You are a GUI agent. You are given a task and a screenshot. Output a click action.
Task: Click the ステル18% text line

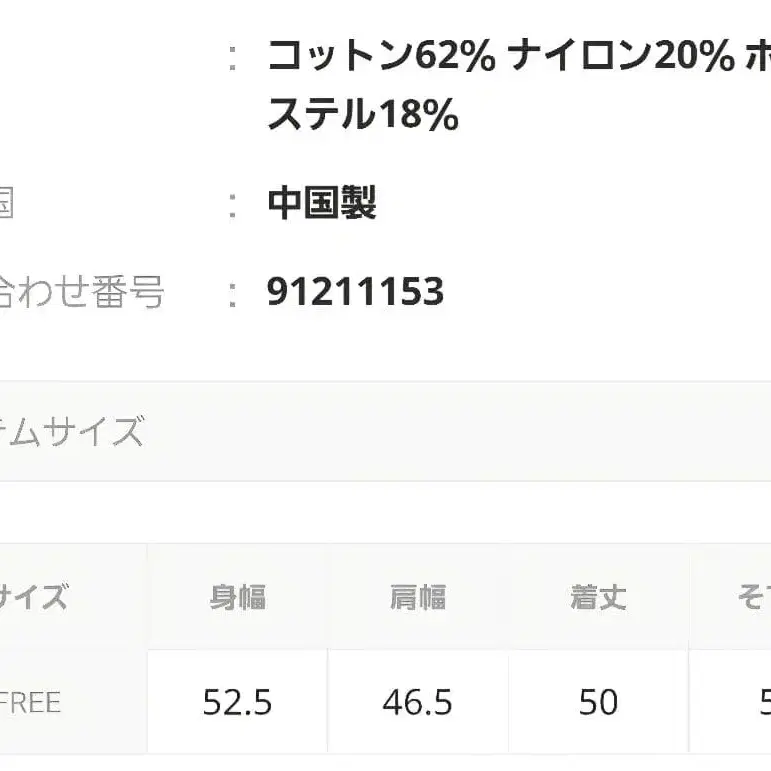(x=363, y=116)
